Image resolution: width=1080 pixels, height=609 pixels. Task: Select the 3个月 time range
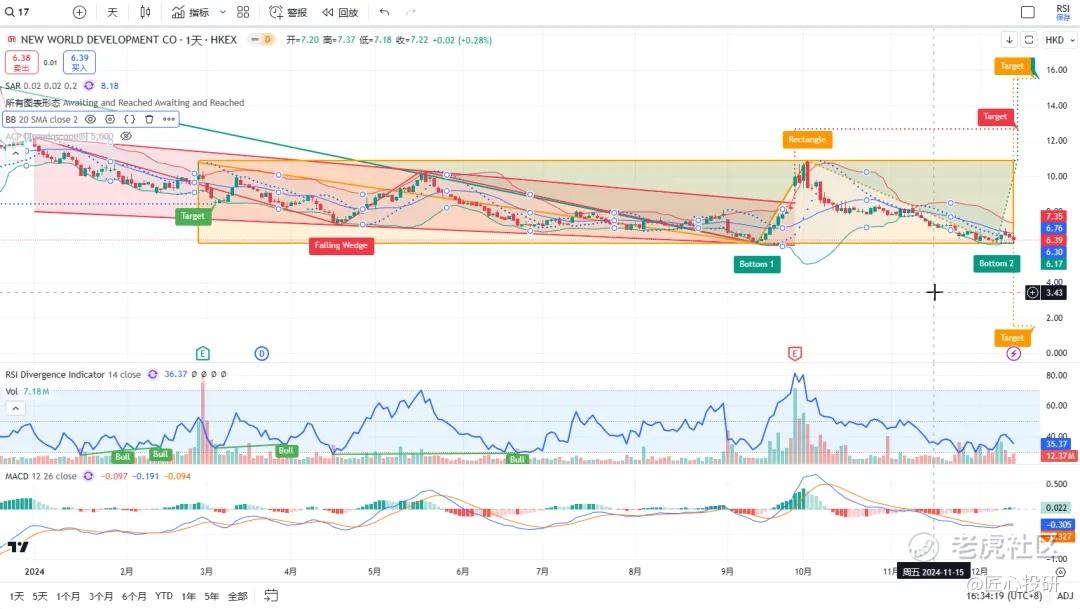point(101,596)
